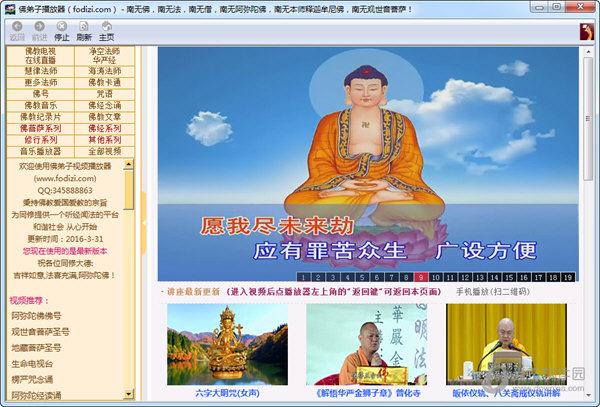Click the Buddha hand logo icon at toolbar right
This screenshot has width=600, height=407.
point(587,32)
